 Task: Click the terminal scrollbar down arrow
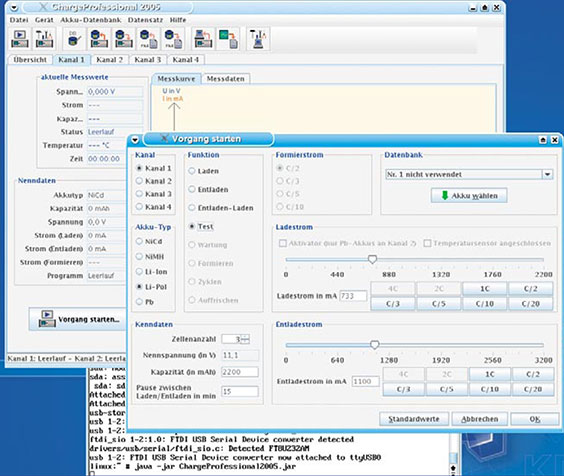[453, 468]
